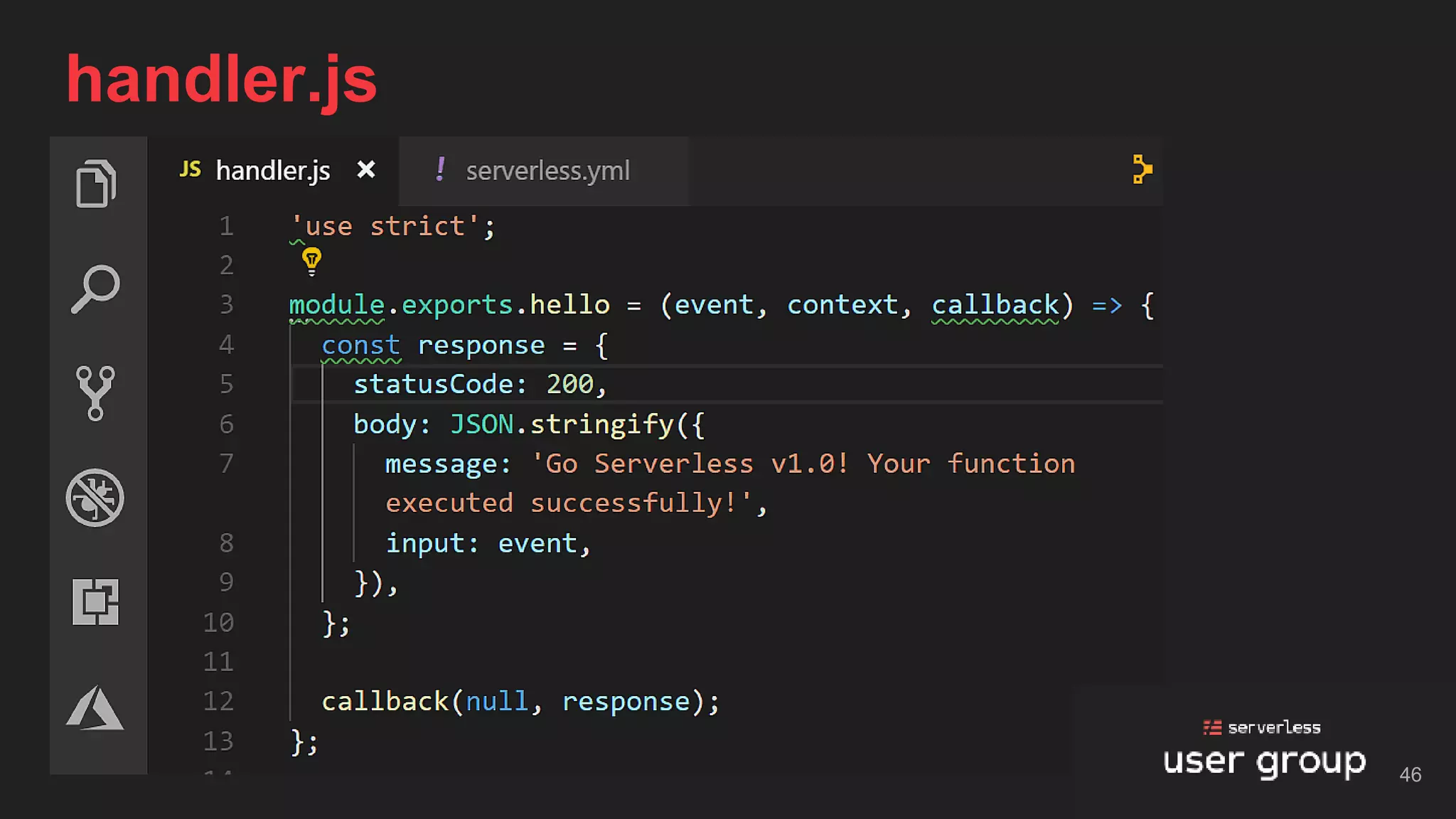Click the 'executed successfully!' wrapped text

click(569, 503)
